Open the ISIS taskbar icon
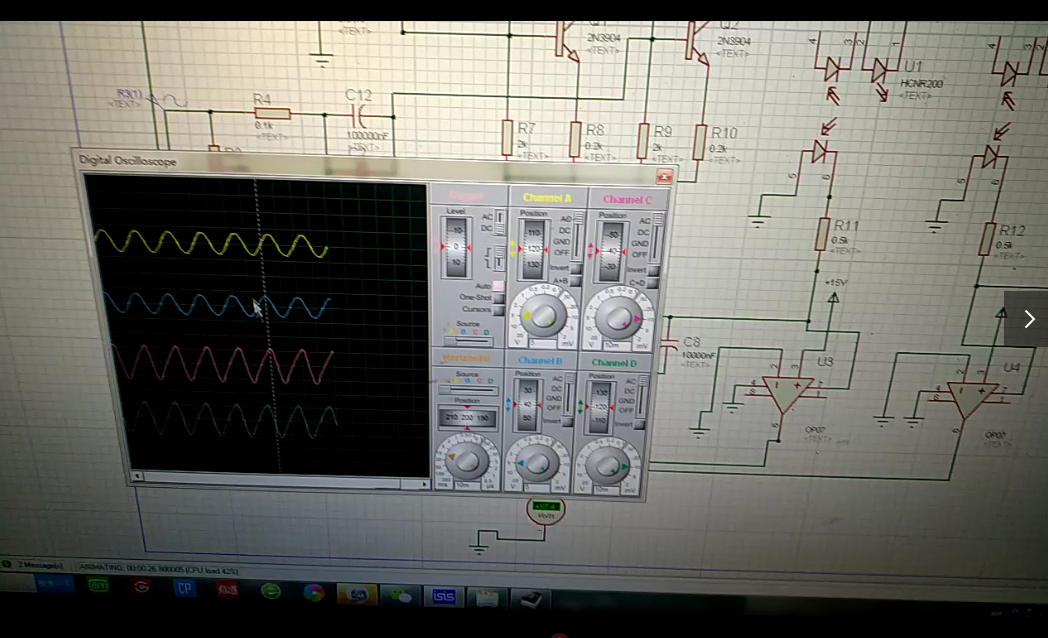This screenshot has height=638, width=1048. [443, 595]
